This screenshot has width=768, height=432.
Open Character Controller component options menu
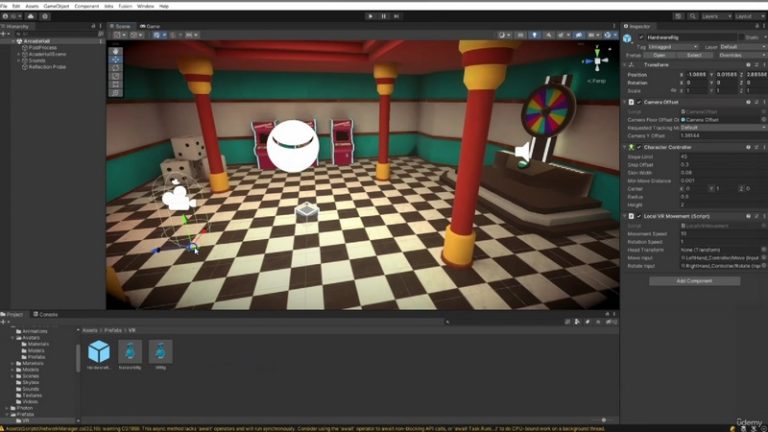pyautogui.click(x=764, y=147)
